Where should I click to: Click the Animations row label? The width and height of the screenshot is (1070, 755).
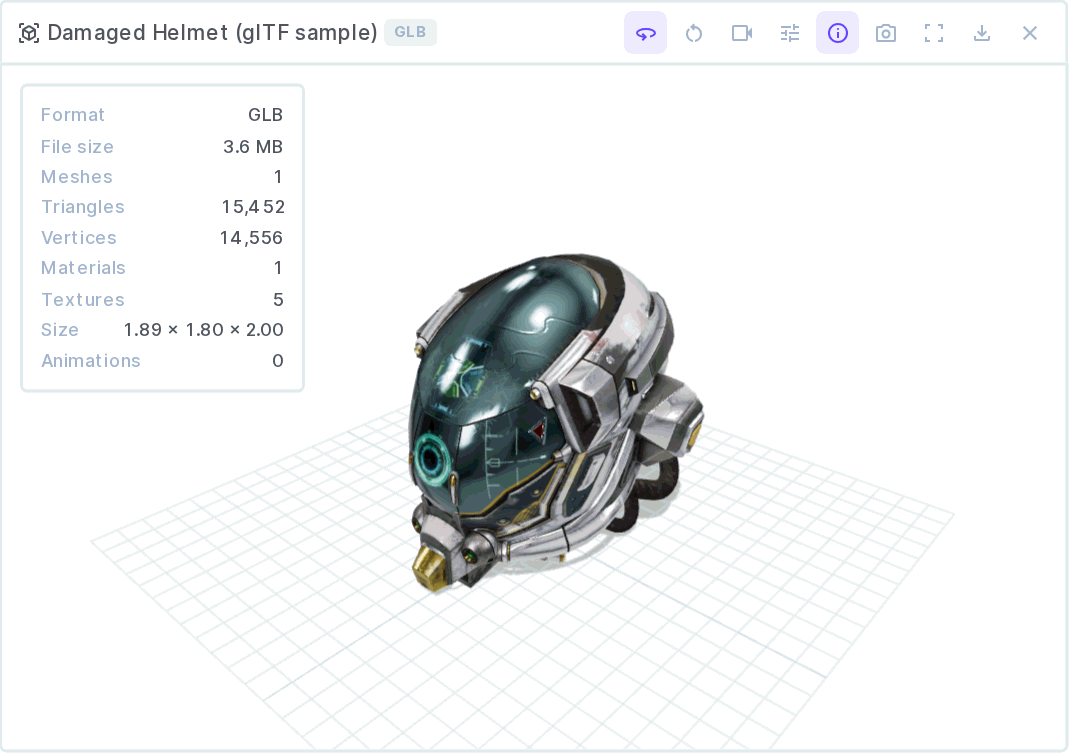coord(91,360)
